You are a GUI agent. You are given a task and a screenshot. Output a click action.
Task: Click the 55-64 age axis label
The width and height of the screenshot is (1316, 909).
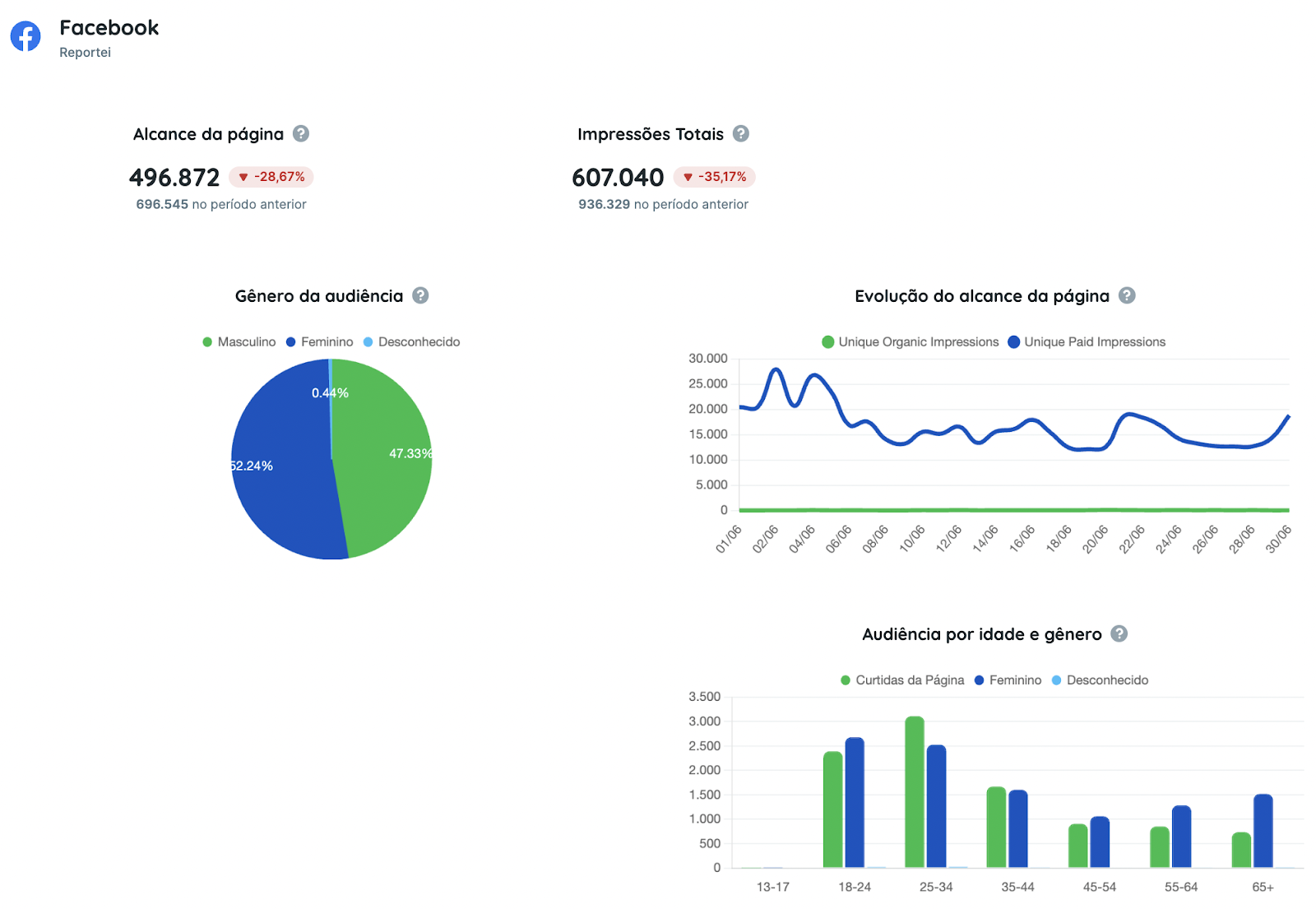[1181, 887]
